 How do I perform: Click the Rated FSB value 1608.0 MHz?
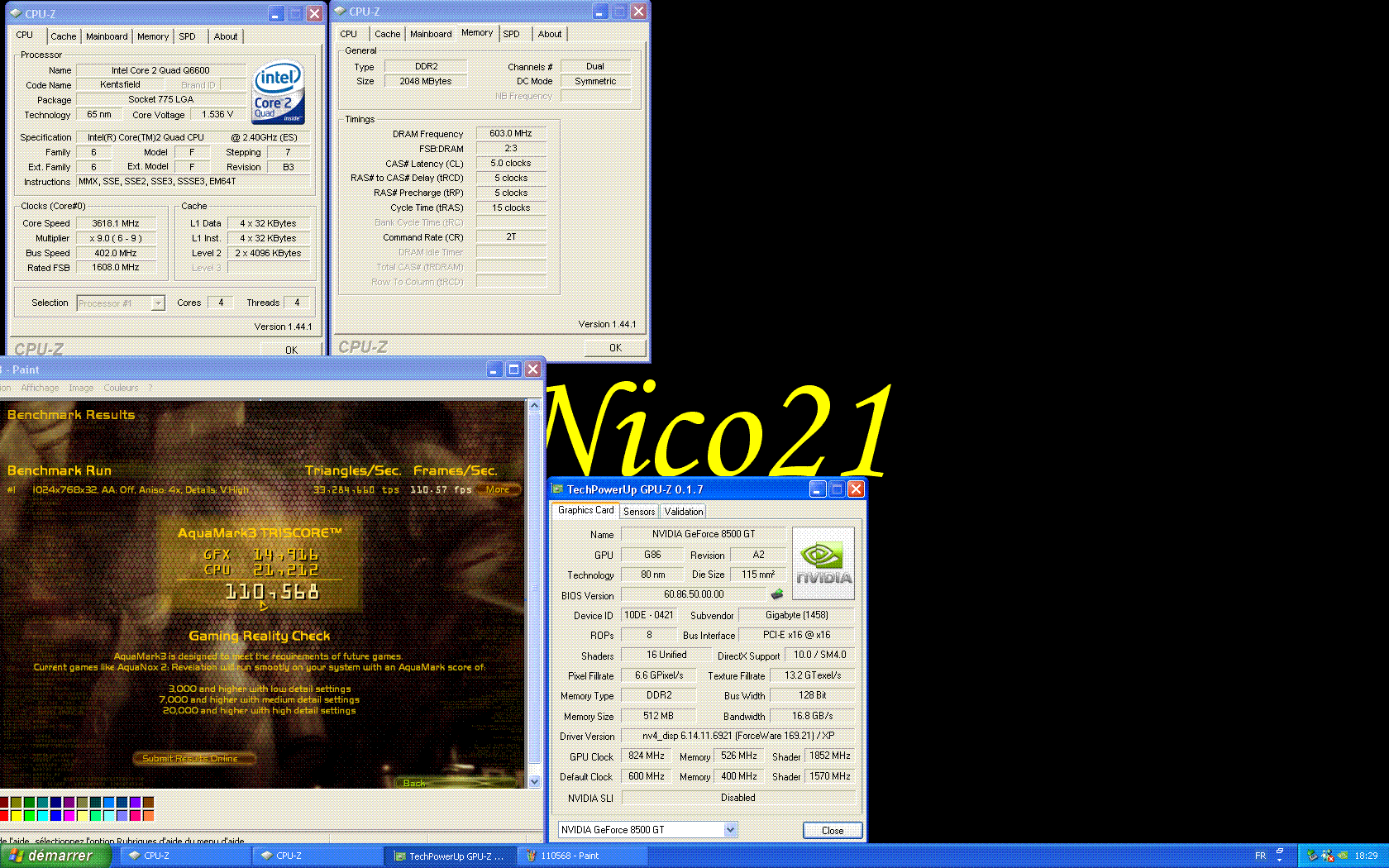pyautogui.click(x=115, y=268)
